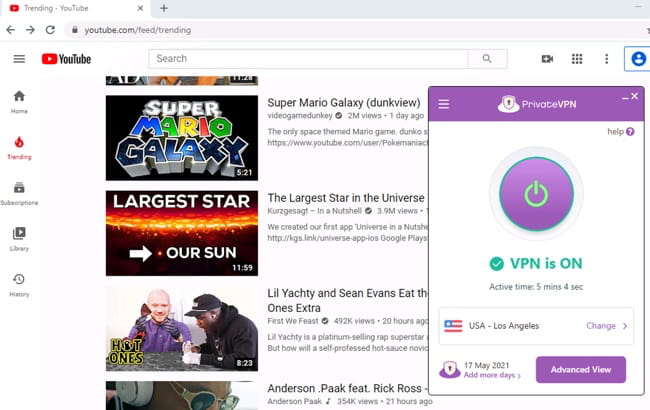Click the Add more days link
The width and height of the screenshot is (650, 410).
click(x=492, y=376)
